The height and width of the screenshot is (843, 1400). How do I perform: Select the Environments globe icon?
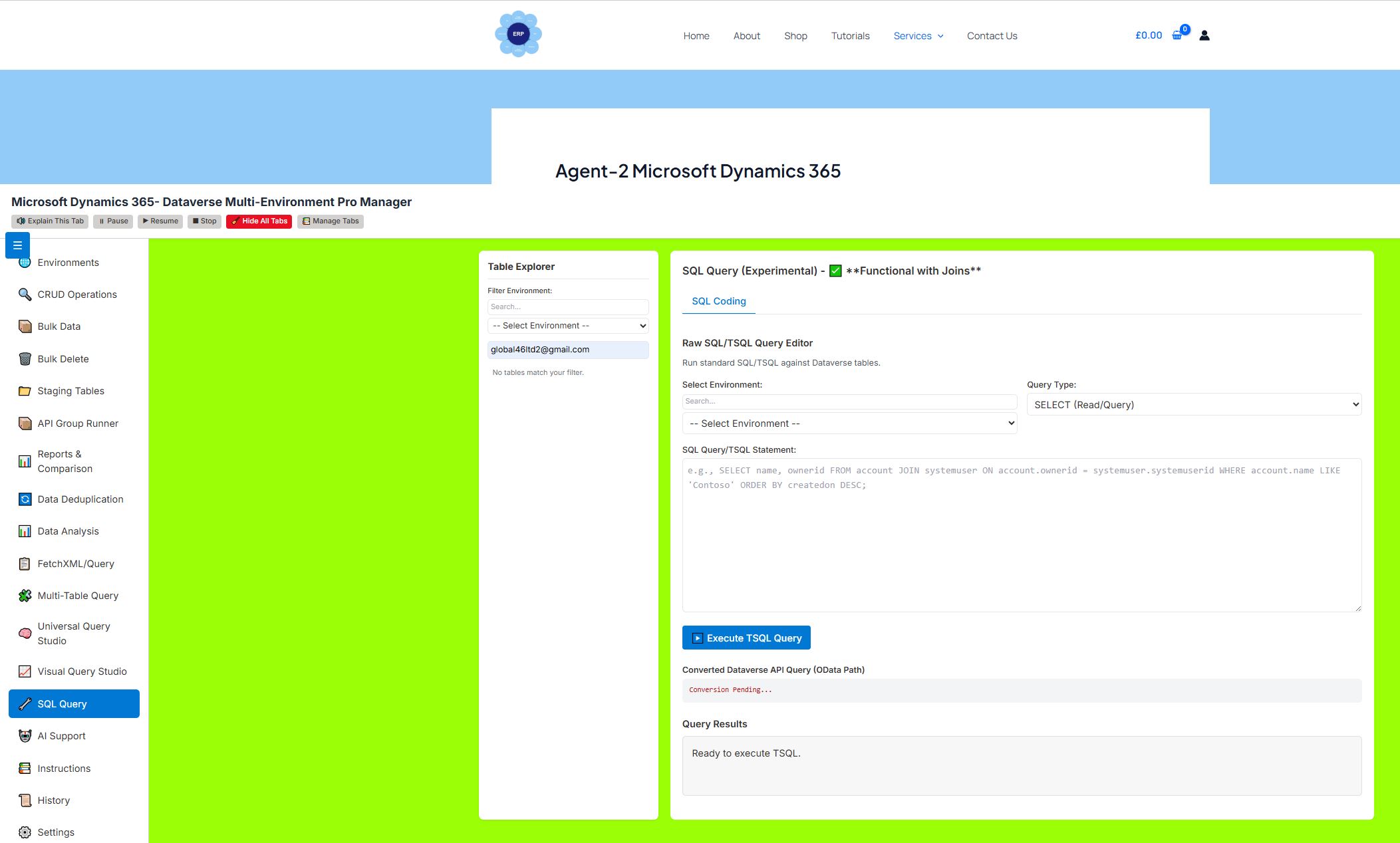pos(24,262)
